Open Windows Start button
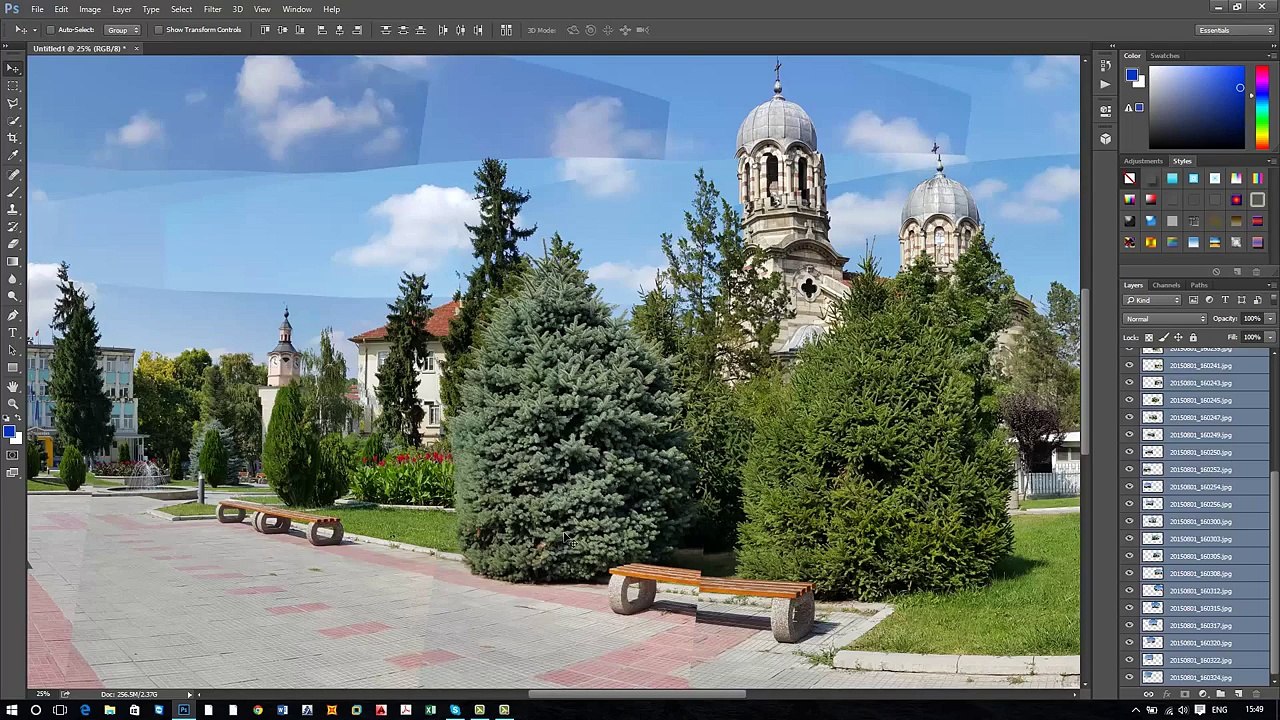This screenshot has height=720, width=1280. (x=11, y=710)
